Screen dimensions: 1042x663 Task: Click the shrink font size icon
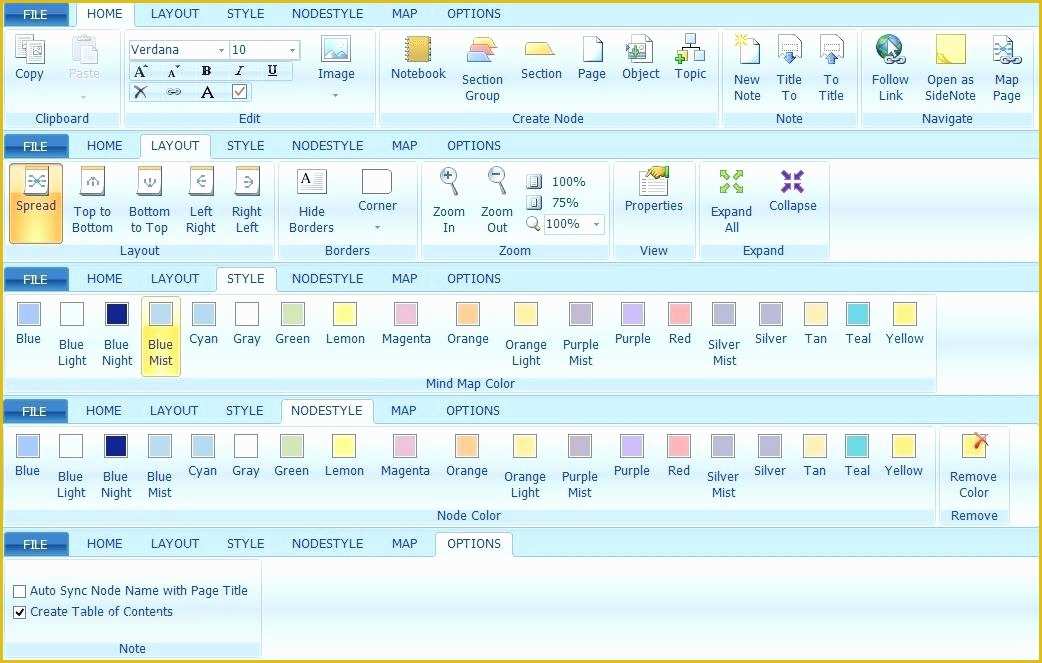(173, 70)
